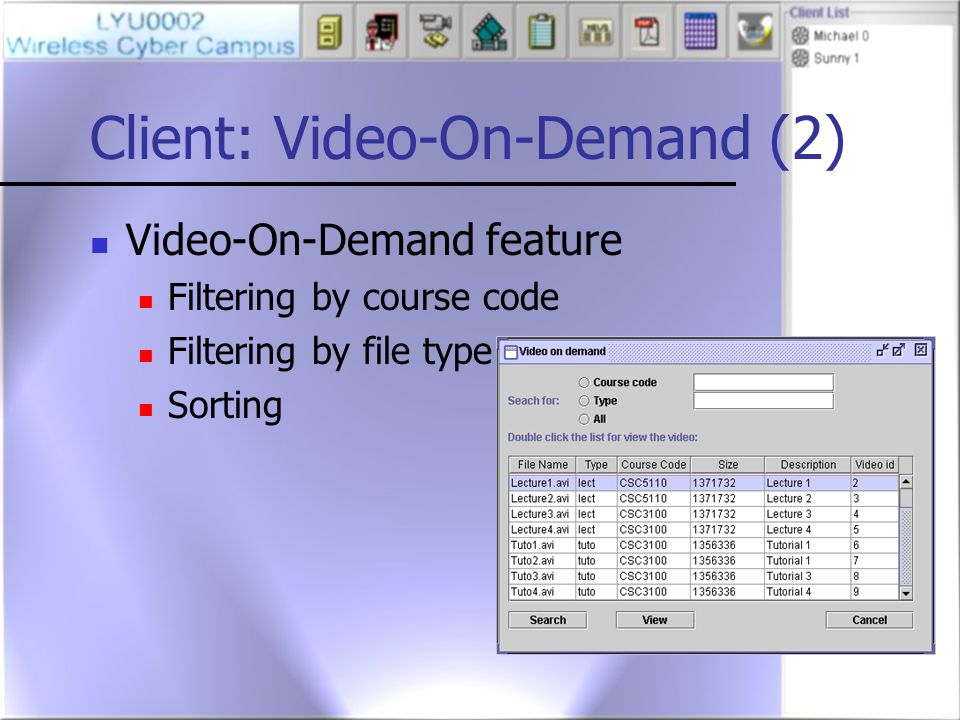Click the Type search text field

[x=763, y=400]
